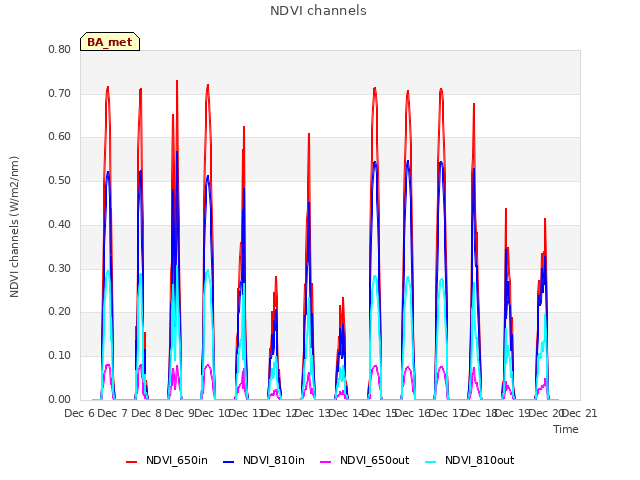Click the magenta NDVI_650out legend swatch
This screenshot has height=480, width=640.
tap(325, 462)
